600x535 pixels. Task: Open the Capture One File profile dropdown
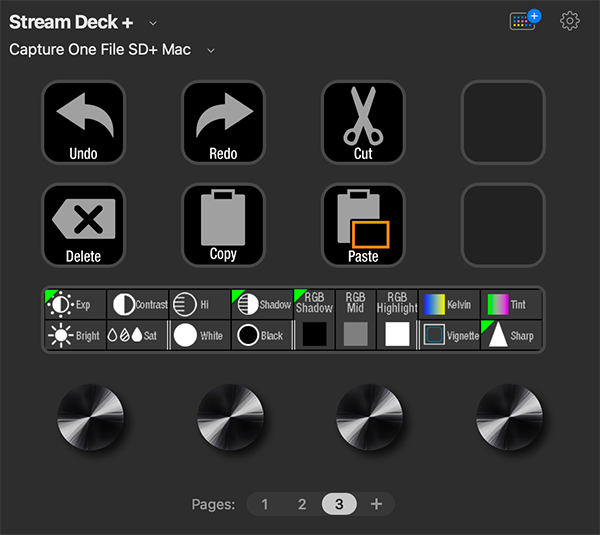pos(211,51)
